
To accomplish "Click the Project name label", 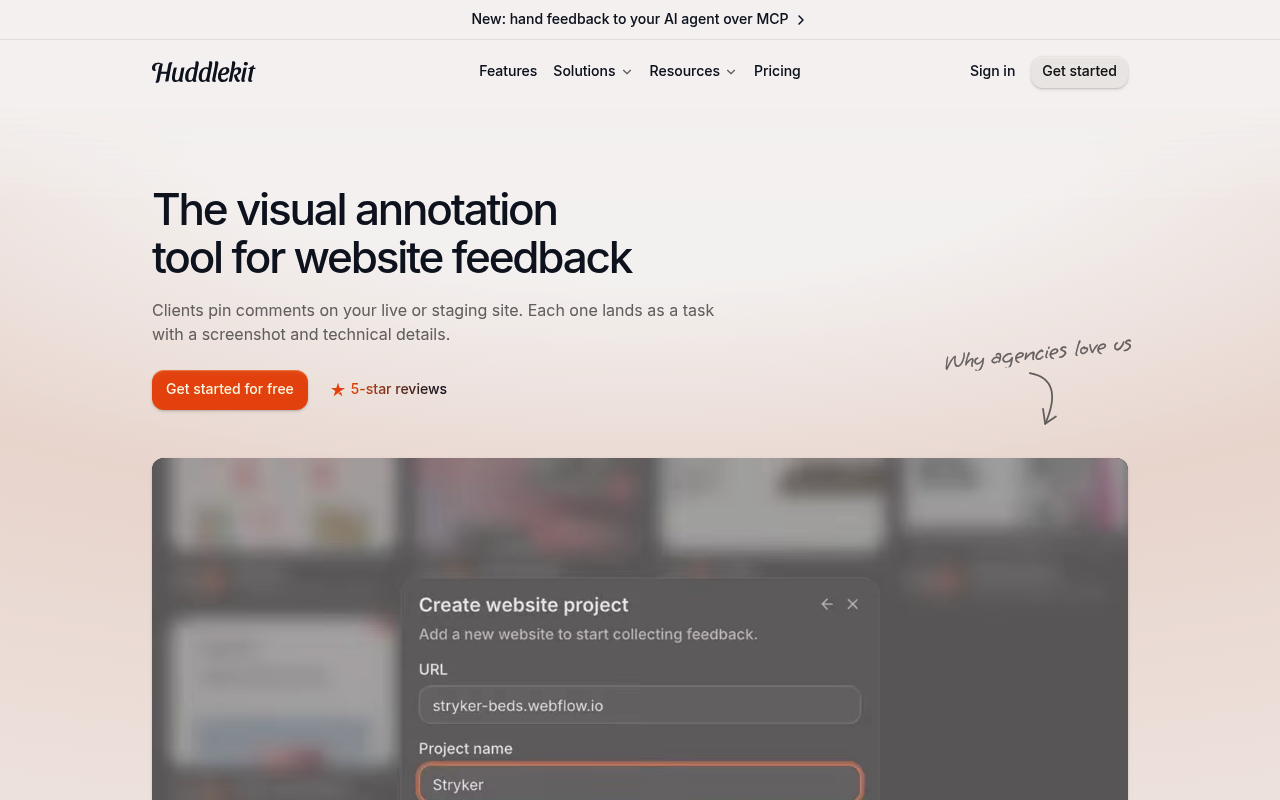I will (x=466, y=748).
